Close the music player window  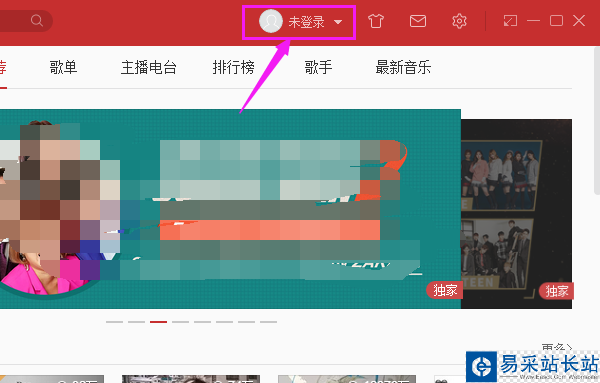click(579, 21)
